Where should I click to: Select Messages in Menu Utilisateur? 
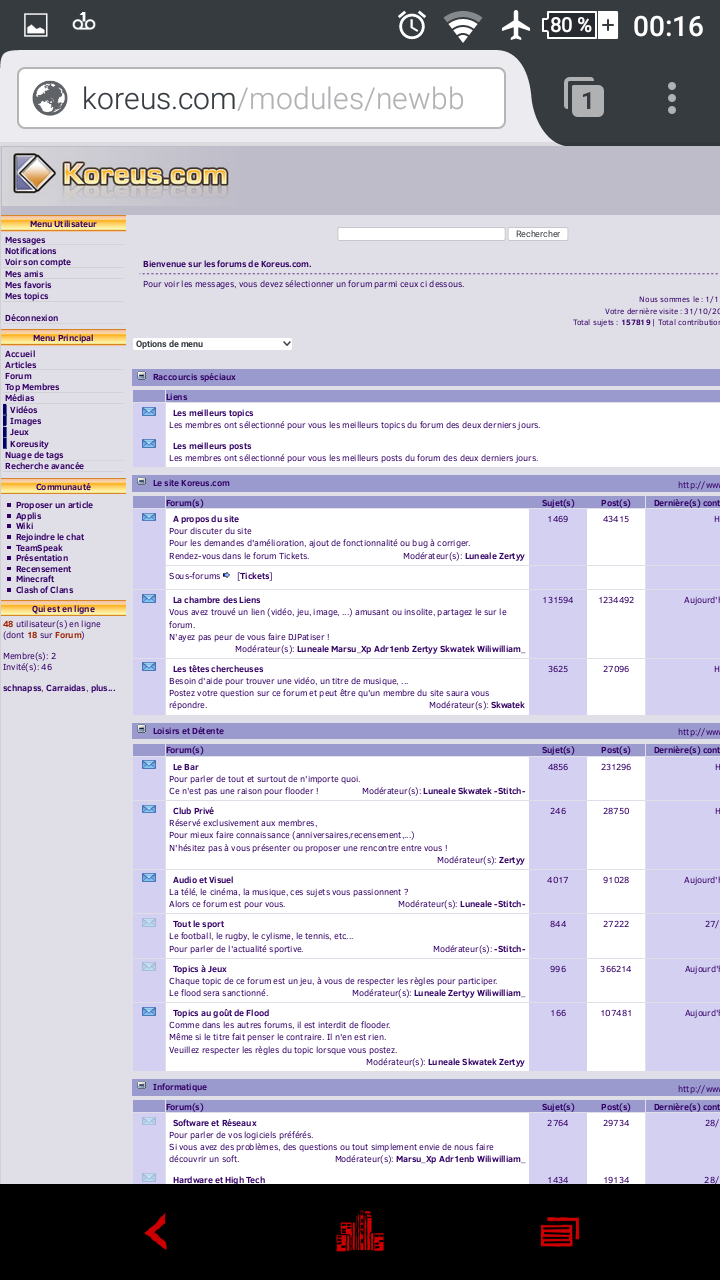25,240
